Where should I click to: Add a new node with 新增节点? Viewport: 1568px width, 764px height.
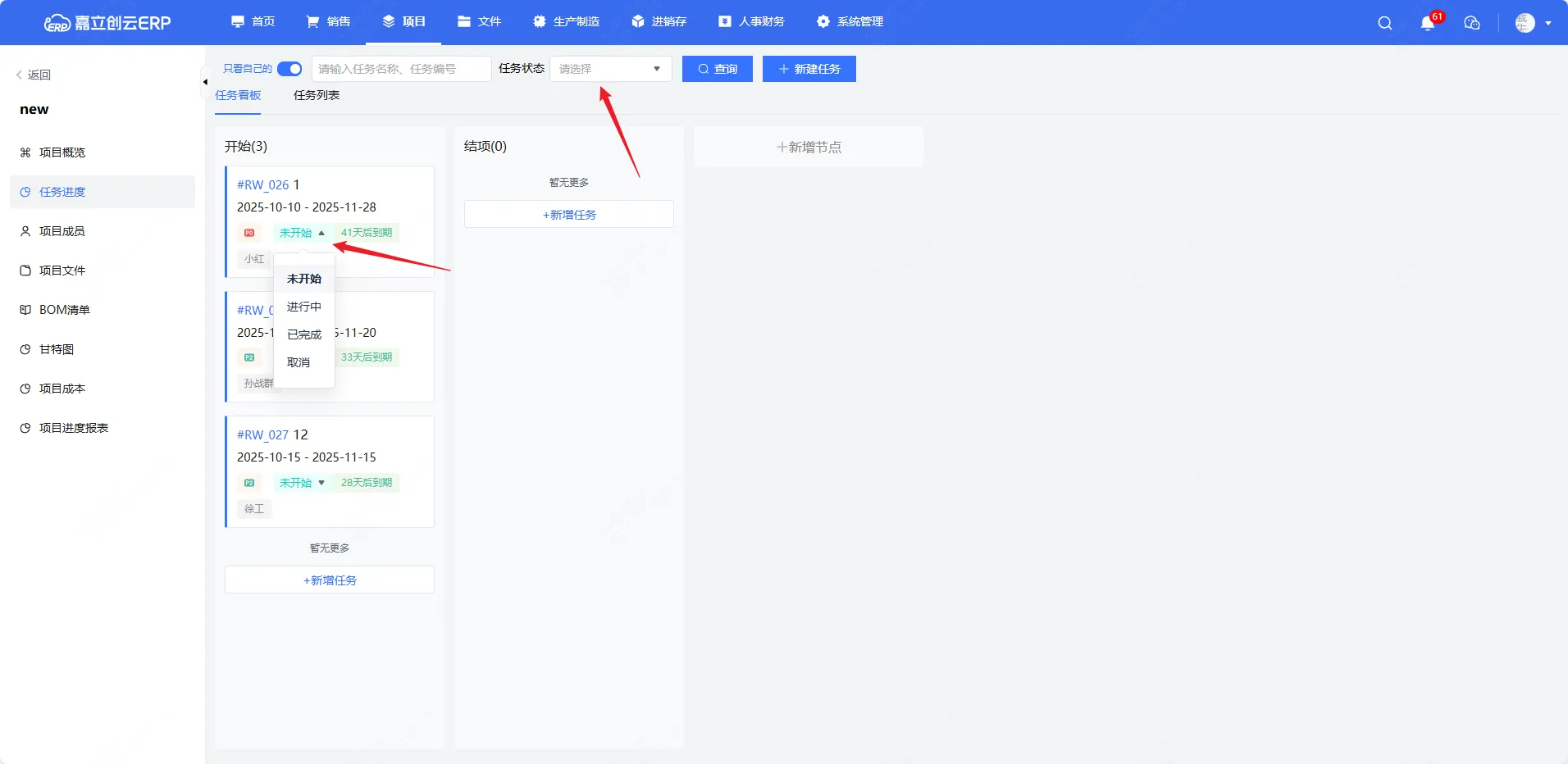tap(809, 148)
